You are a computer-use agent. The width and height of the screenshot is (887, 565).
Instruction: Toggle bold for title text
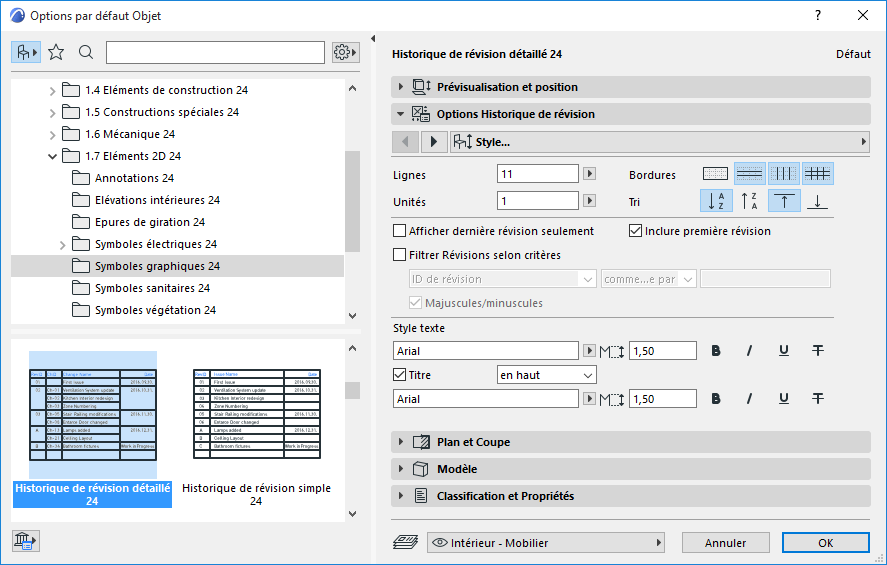(x=716, y=399)
